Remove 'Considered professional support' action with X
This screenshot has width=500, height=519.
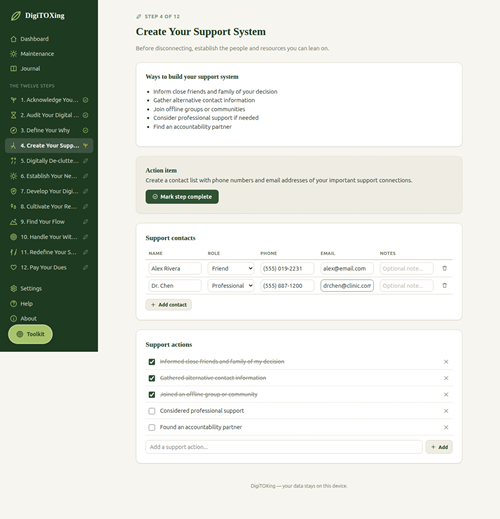[446, 411]
